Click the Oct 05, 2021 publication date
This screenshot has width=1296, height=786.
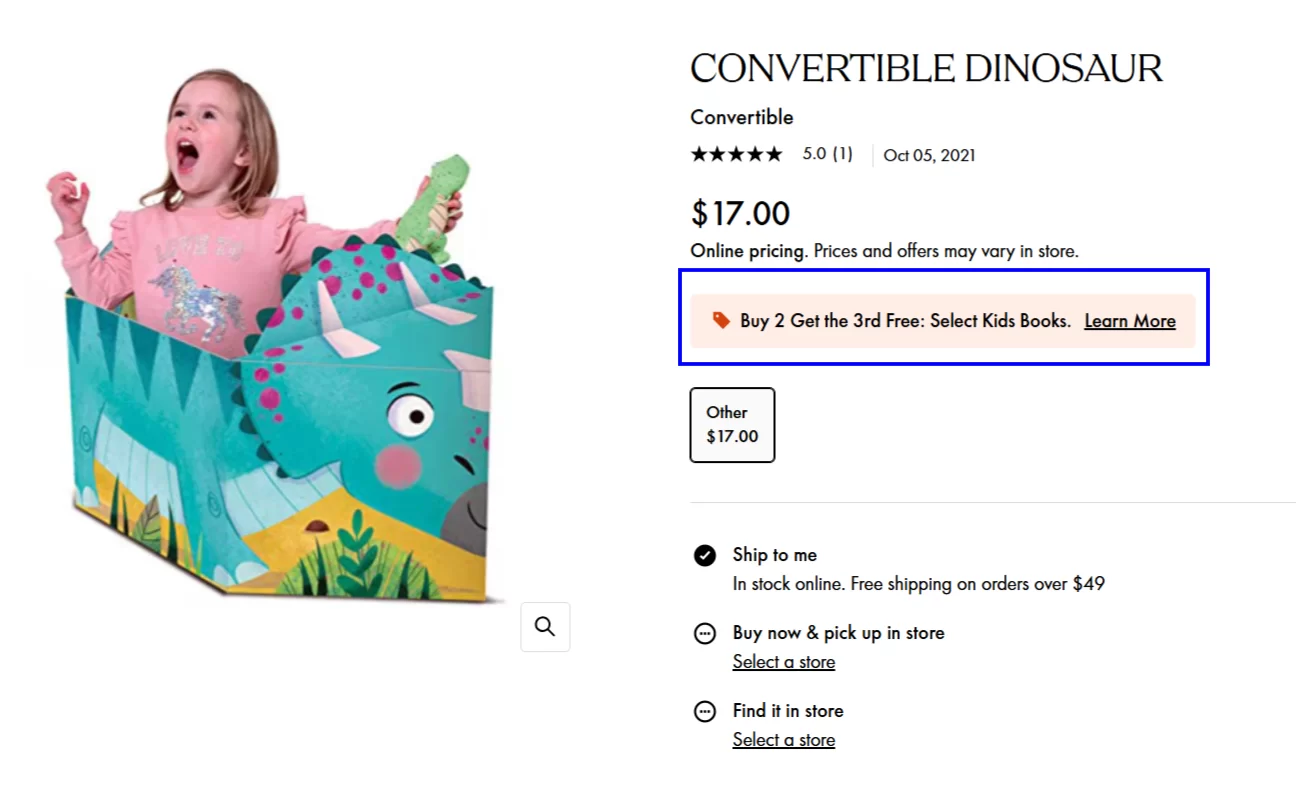coord(929,156)
